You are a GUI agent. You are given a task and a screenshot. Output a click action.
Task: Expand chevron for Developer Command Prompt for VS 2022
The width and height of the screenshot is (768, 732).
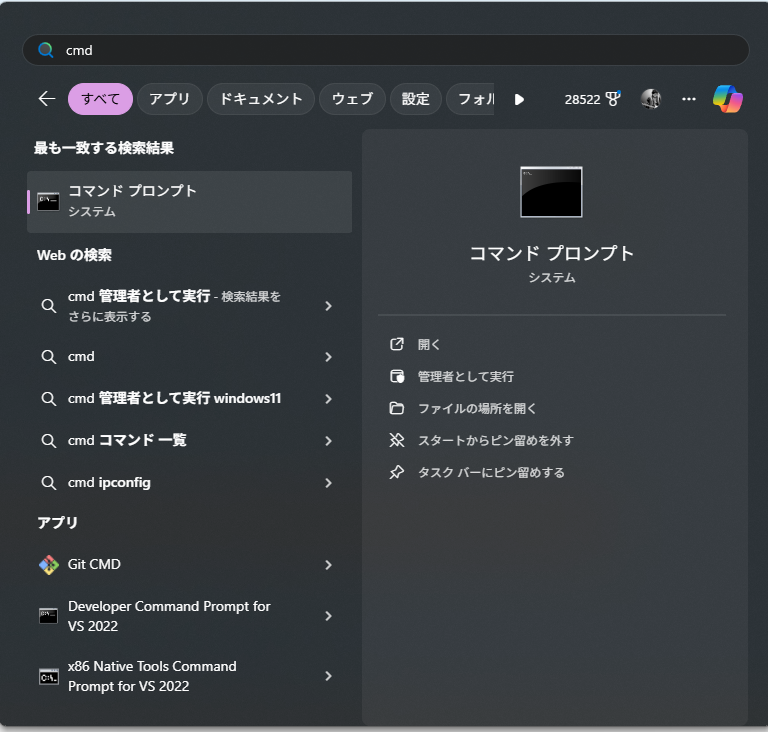tap(328, 616)
